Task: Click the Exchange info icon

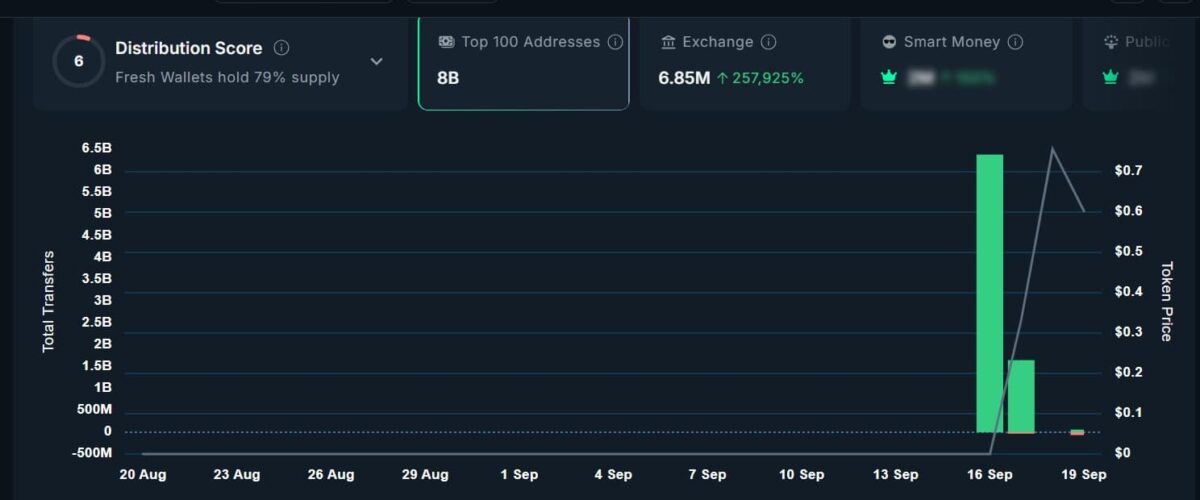Action: [768, 42]
